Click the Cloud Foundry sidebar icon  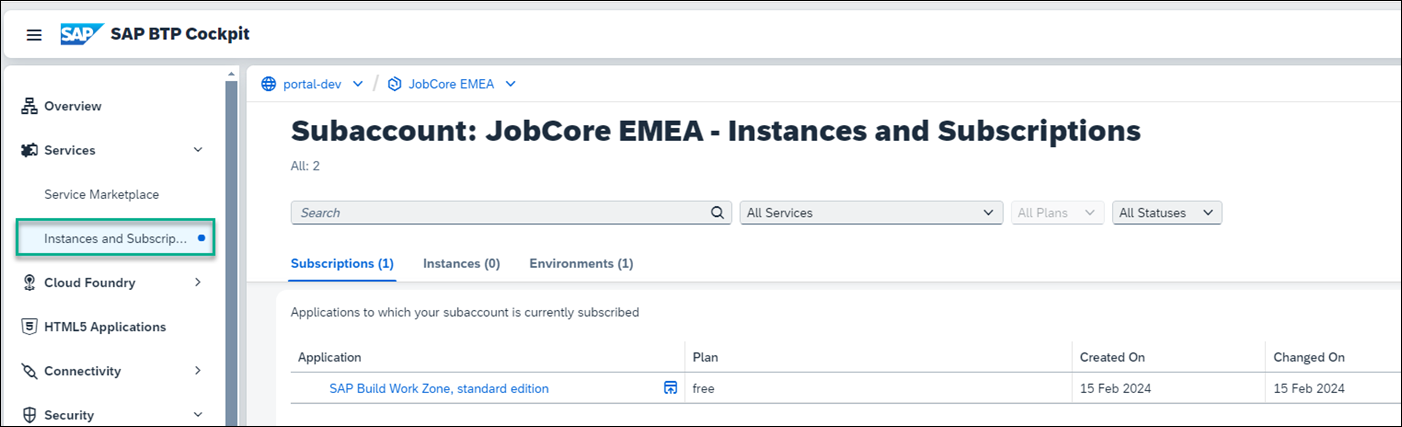click(x=30, y=283)
